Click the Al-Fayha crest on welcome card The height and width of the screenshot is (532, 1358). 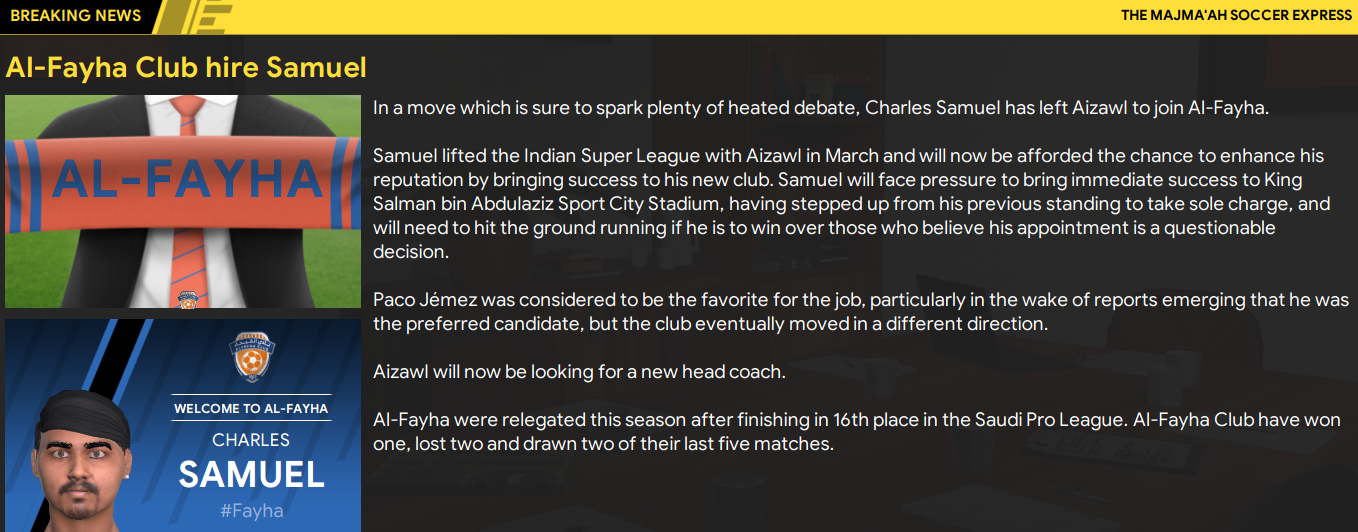[x=250, y=357]
